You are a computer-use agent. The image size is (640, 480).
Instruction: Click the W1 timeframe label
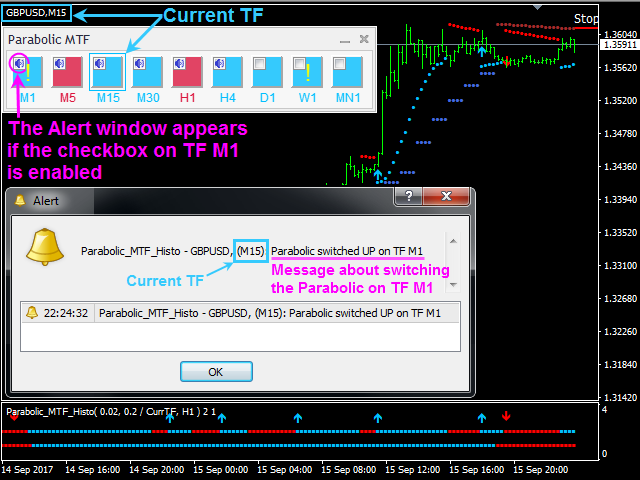(x=308, y=98)
